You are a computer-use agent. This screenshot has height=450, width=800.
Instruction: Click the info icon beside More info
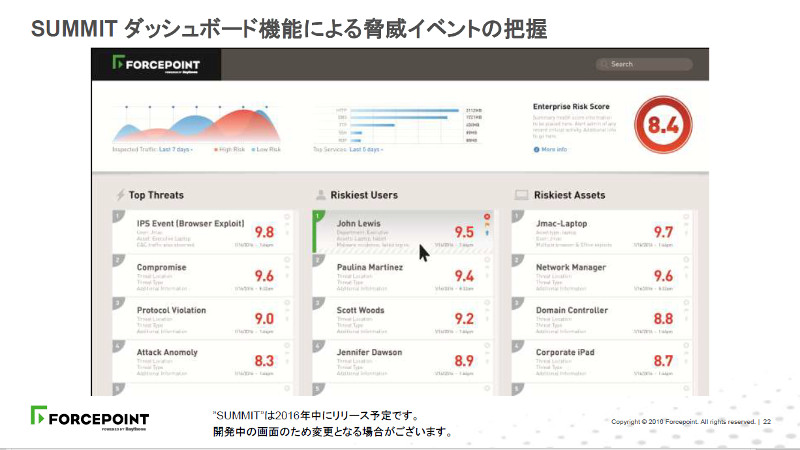(536, 149)
